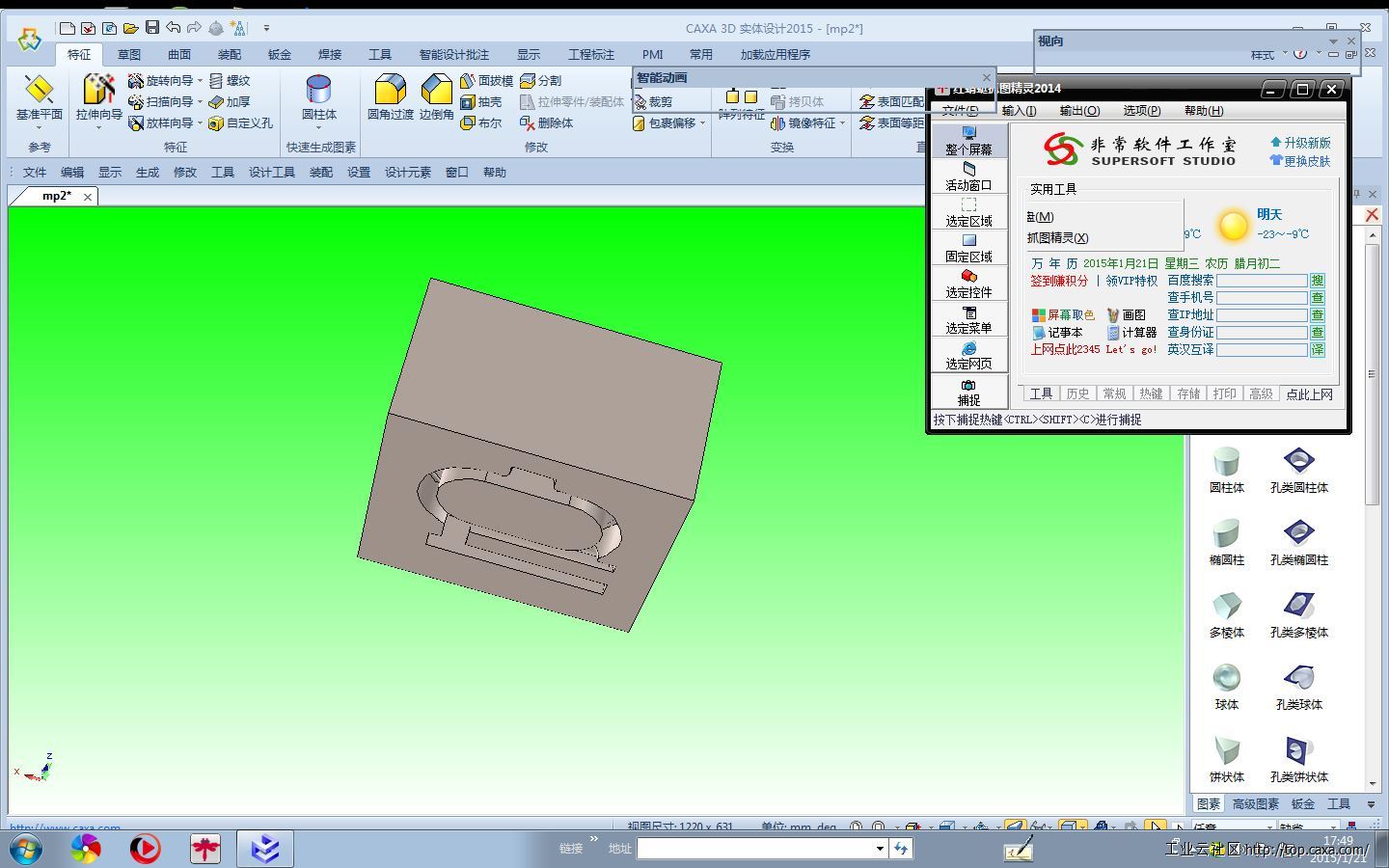1389x868 pixels.
Task: Click in the 百度搜索 input field
Action: (1262, 281)
